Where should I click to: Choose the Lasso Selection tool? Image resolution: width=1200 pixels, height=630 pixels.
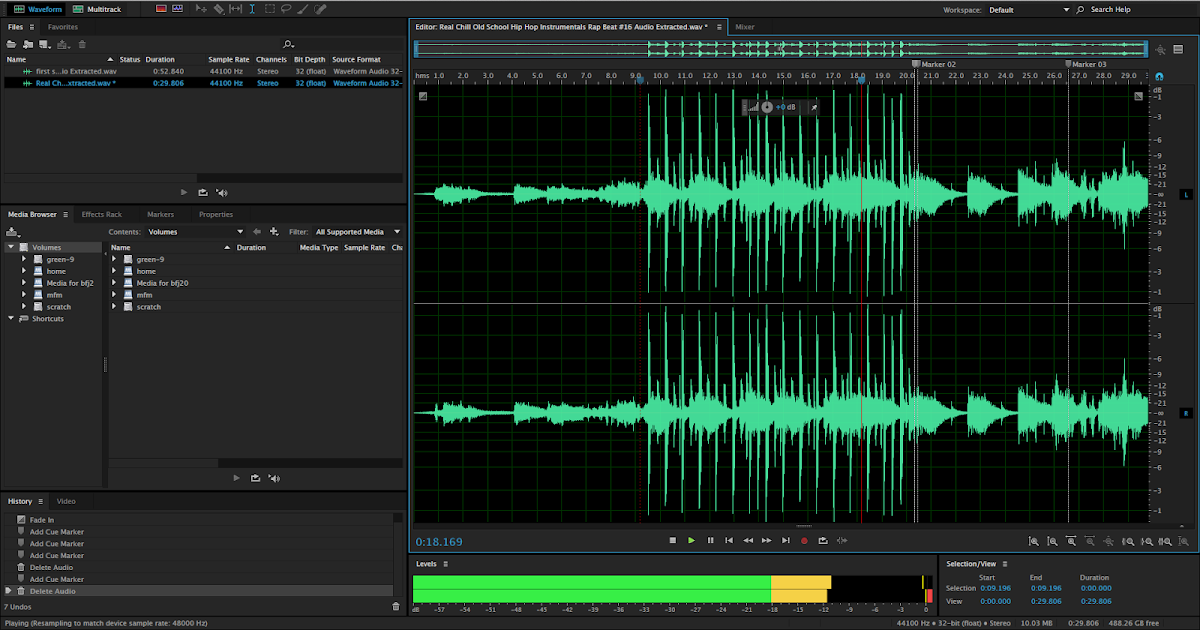286,9
